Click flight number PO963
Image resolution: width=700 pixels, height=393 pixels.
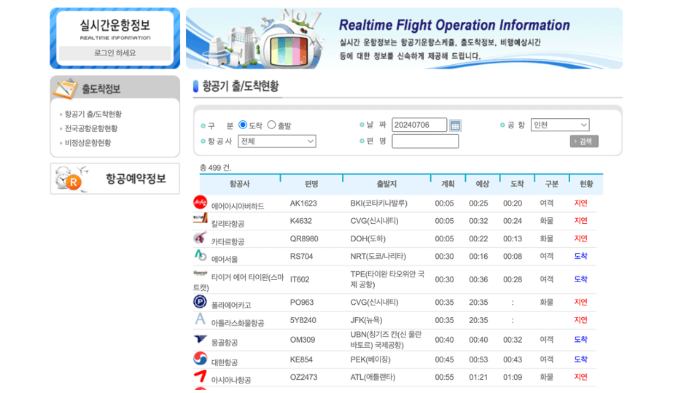click(x=302, y=302)
